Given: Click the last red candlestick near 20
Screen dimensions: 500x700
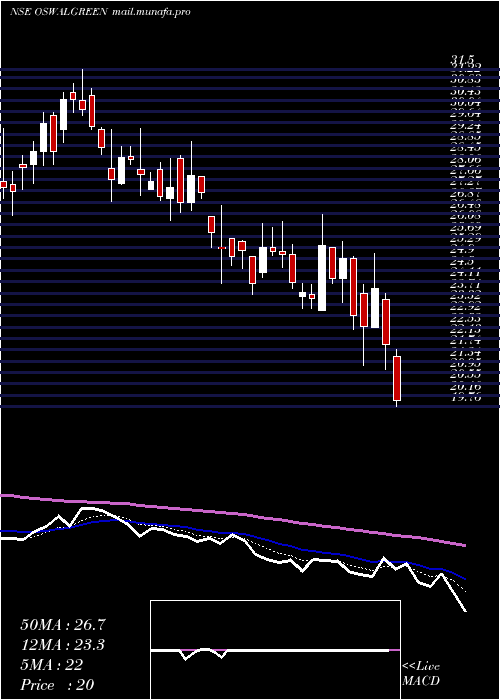Looking at the screenshot, I should point(397,378).
